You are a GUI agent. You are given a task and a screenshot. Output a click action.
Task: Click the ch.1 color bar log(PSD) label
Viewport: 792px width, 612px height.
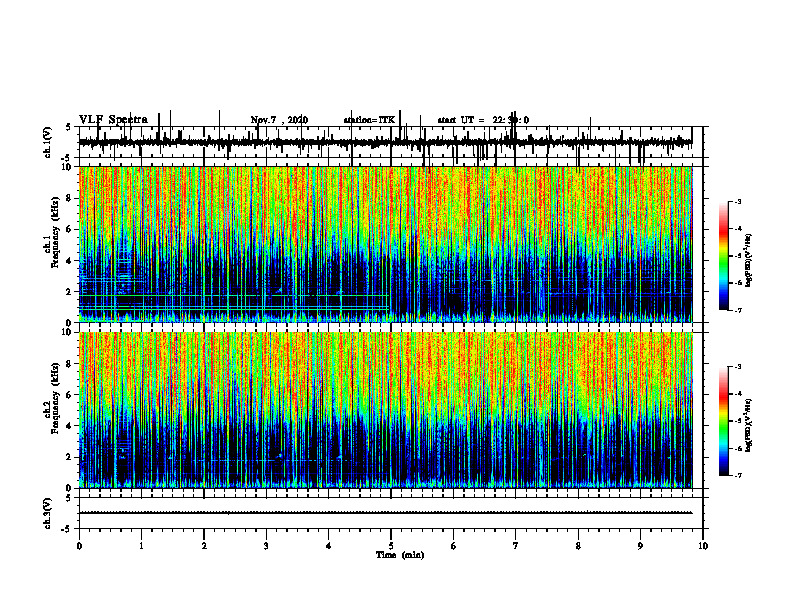pos(749,261)
